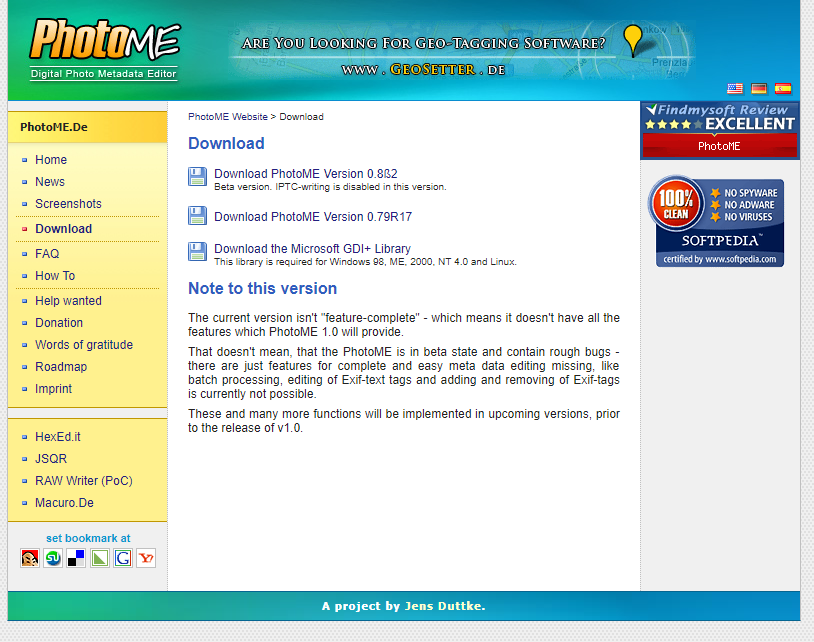Bookmark page at StumbleUpon icon
814x642 pixels.
point(53,558)
